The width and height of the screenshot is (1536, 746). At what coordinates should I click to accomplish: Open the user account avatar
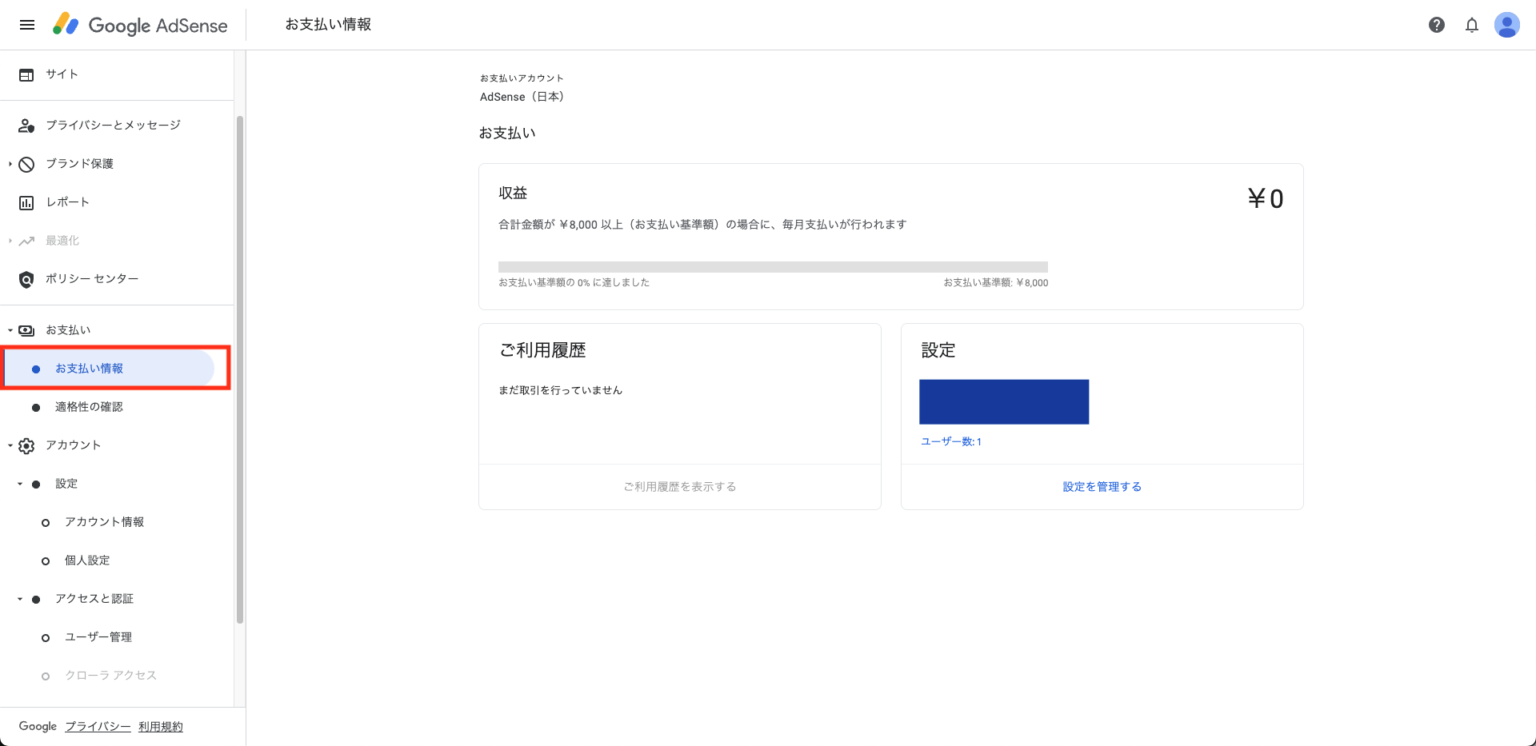tap(1506, 25)
